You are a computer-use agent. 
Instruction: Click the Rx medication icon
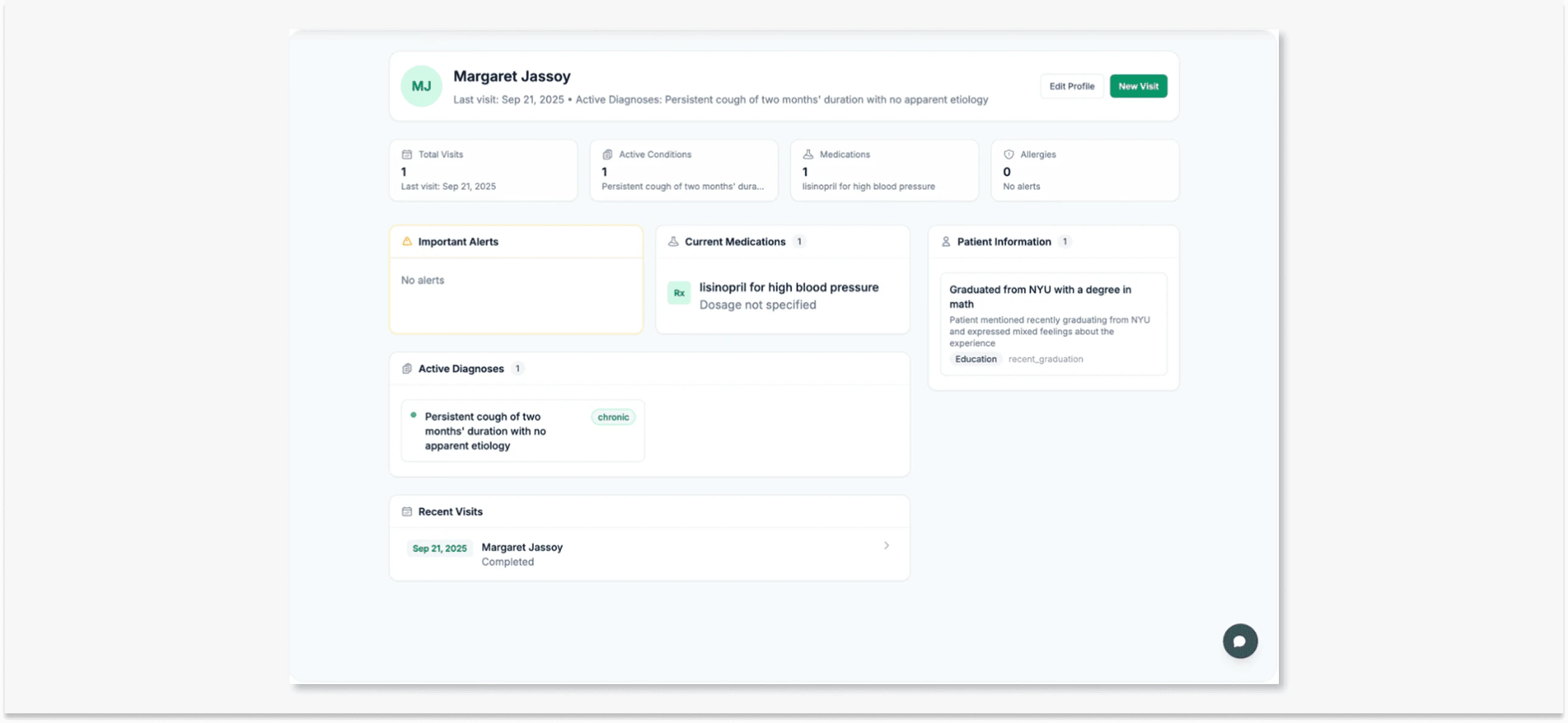click(679, 293)
